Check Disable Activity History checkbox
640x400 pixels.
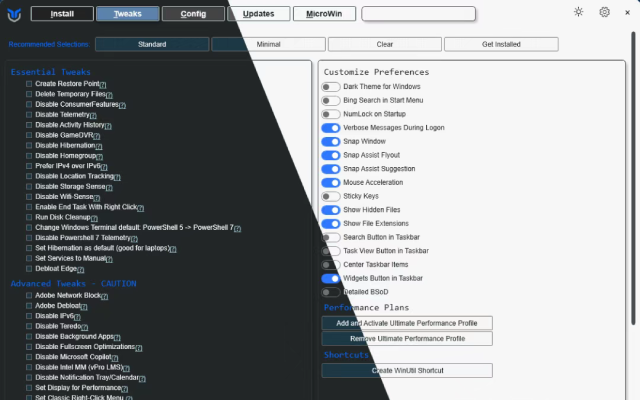[29, 125]
